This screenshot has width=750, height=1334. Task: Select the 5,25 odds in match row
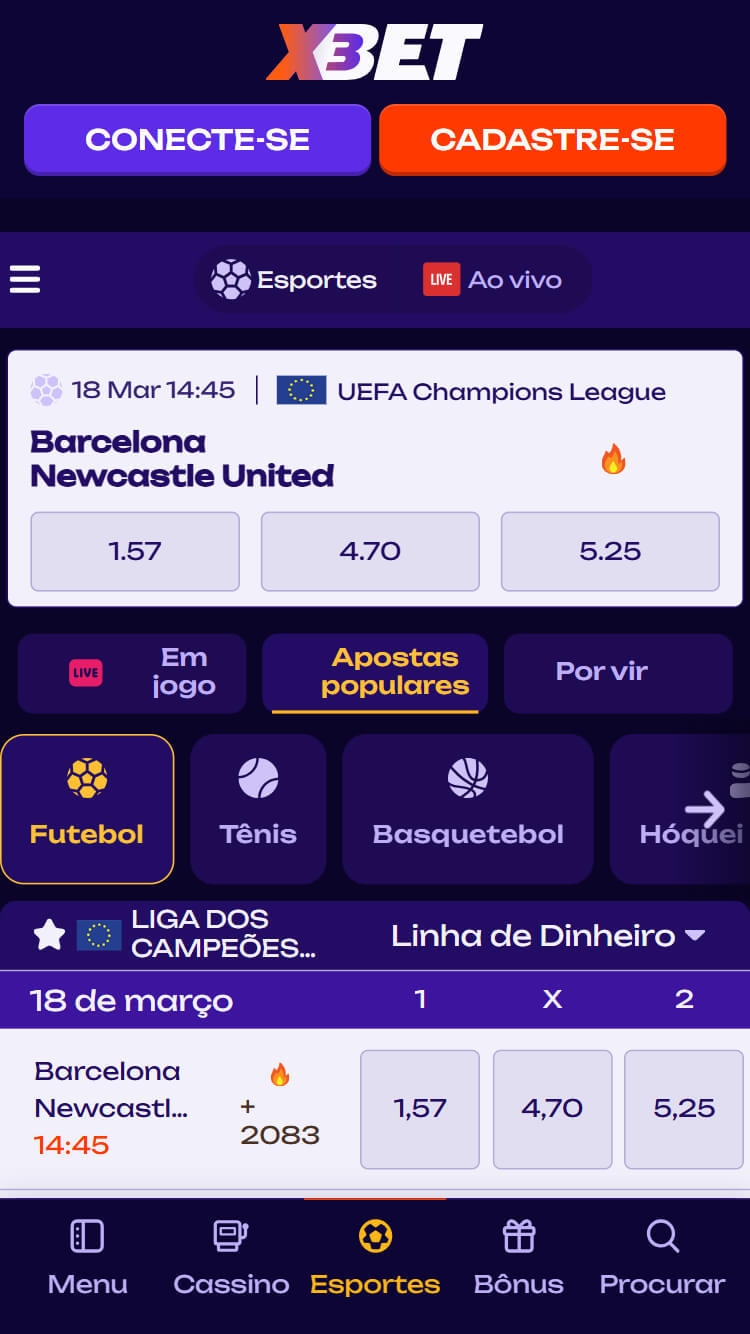[684, 1108]
